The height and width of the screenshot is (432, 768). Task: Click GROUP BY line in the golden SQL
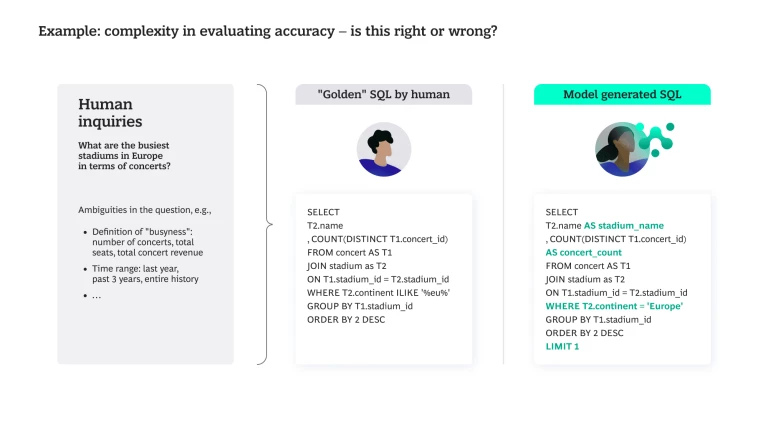pyautogui.click(x=360, y=306)
